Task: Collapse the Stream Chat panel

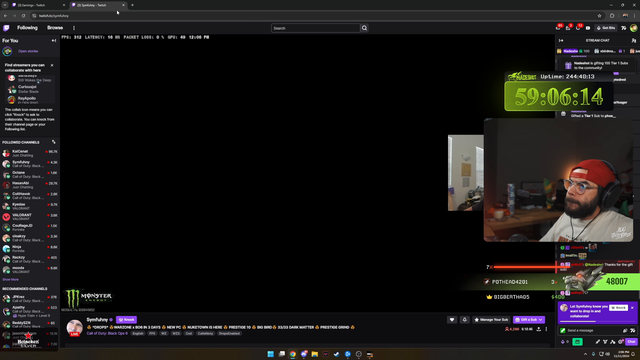Action: pos(561,40)
